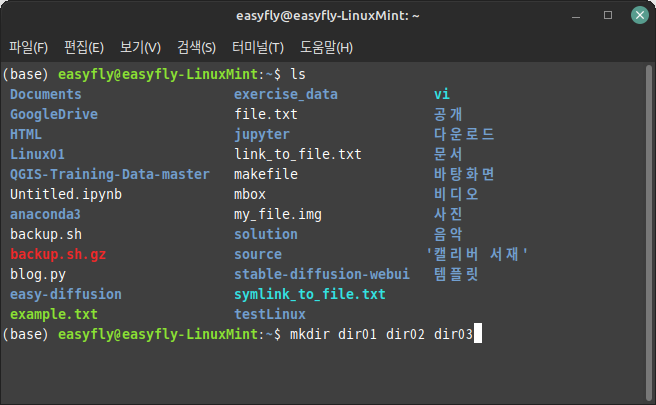656x405 pixels.
Task: Click the mbox entry
Action: click(250, 194)
